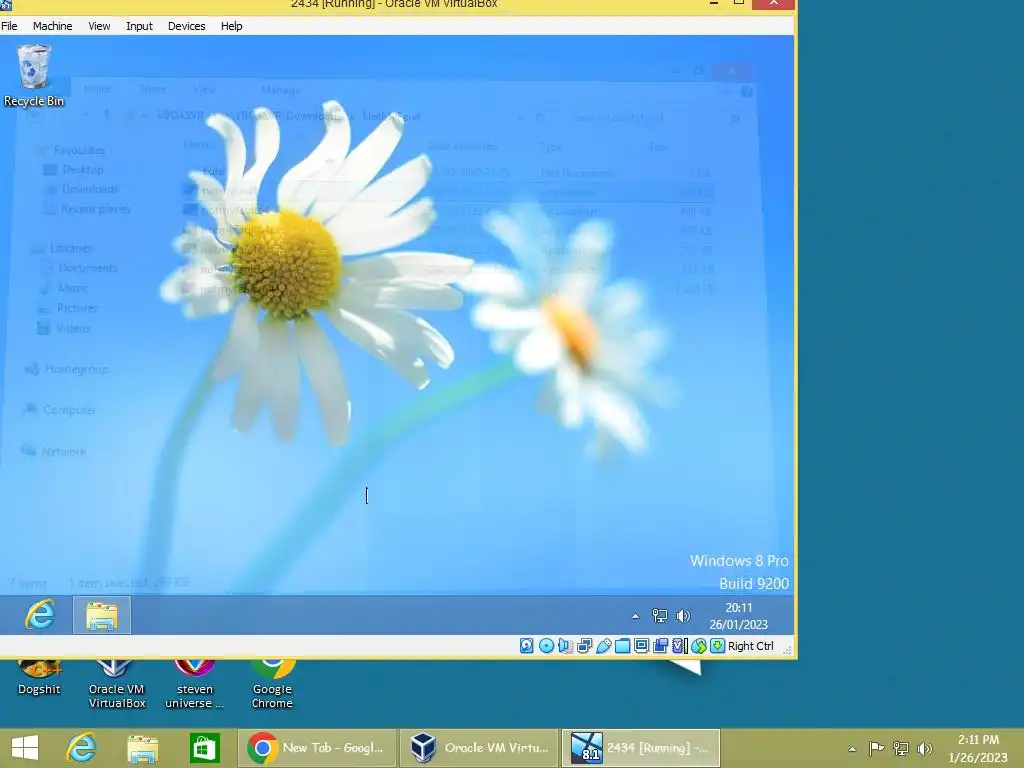Click virtualization CPU status icon
The image size is (1024, 768).
680,646
